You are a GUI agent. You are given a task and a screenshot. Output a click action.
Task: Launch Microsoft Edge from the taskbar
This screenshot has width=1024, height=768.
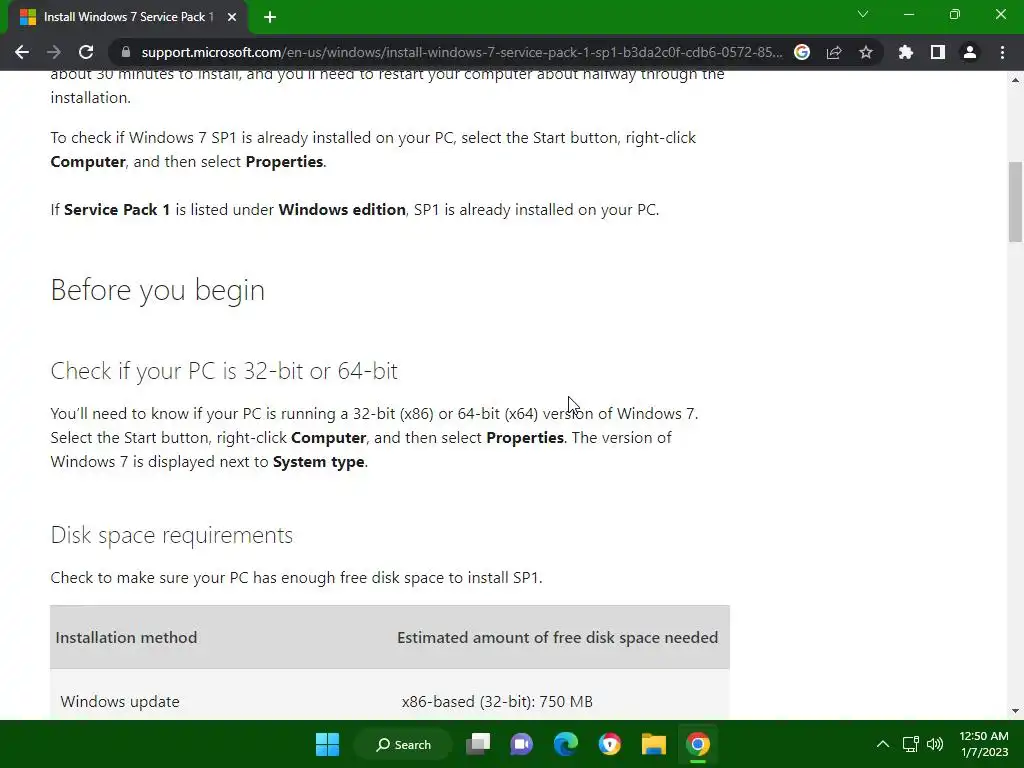pyautogui.click(x=566, y=744)
